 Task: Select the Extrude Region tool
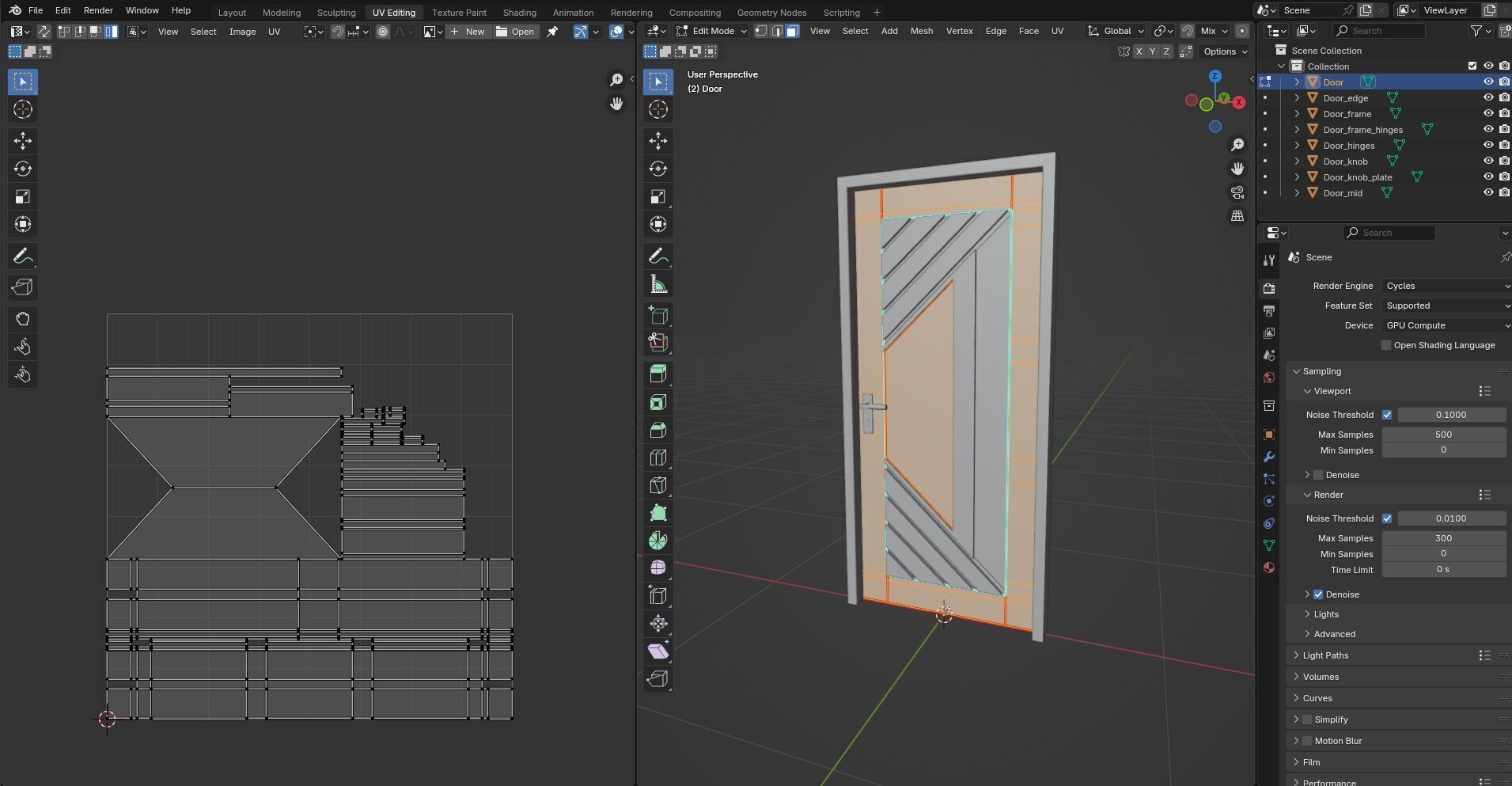658,374
